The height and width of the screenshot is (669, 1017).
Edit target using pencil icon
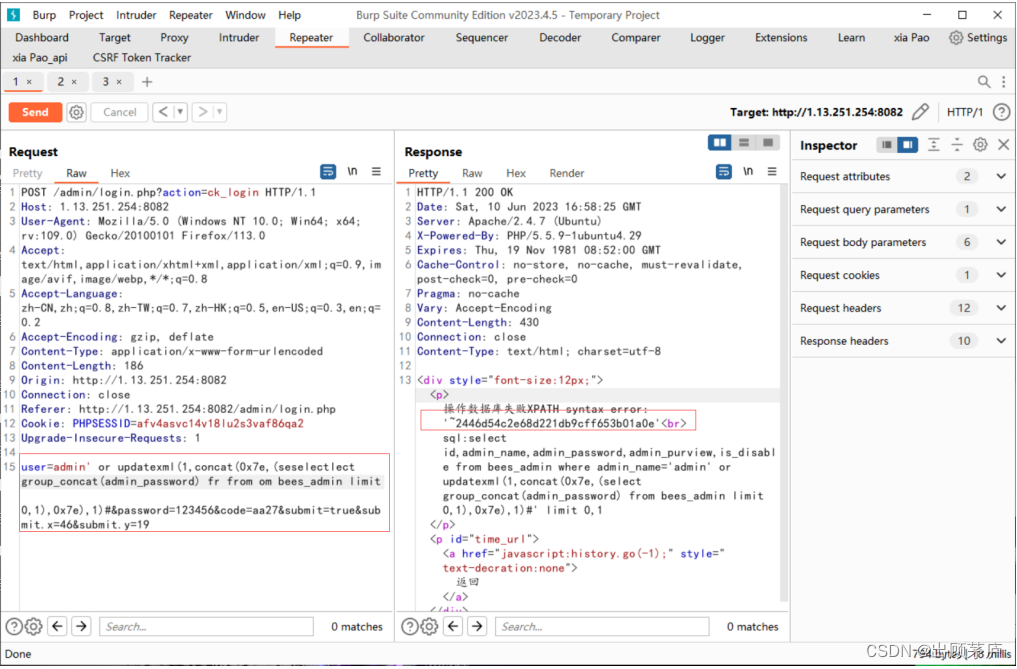click(920, 112)
